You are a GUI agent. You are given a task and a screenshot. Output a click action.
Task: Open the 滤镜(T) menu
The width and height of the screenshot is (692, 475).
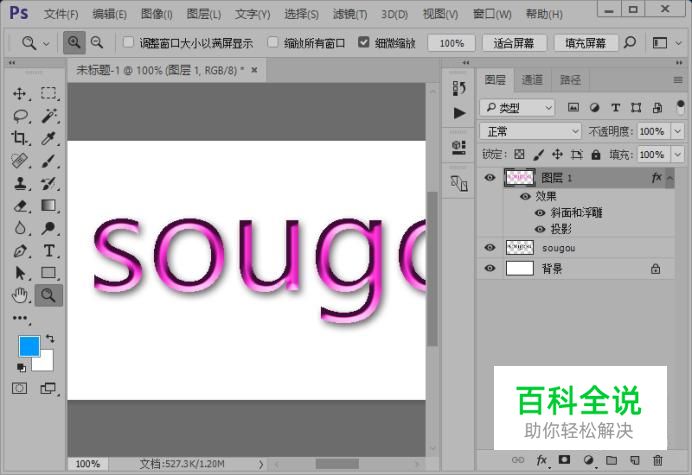(350, 14)
